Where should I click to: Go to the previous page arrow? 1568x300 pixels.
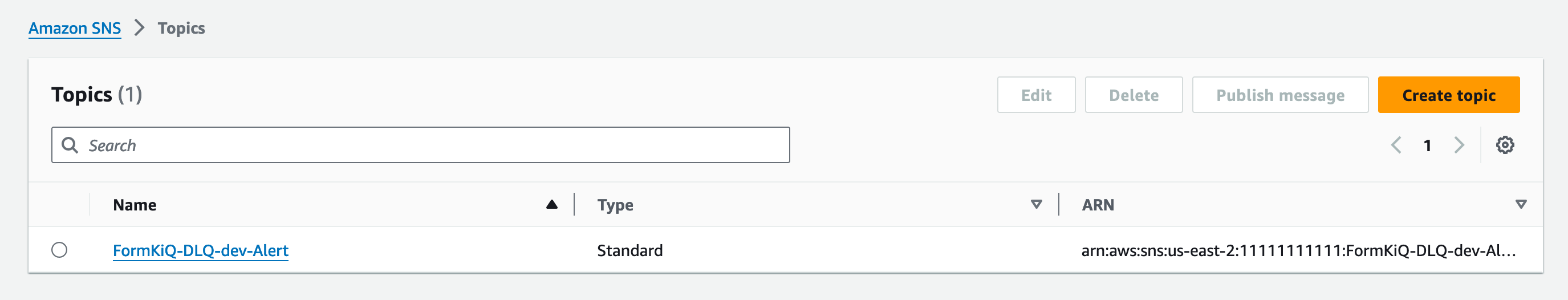click(1396, 145)
